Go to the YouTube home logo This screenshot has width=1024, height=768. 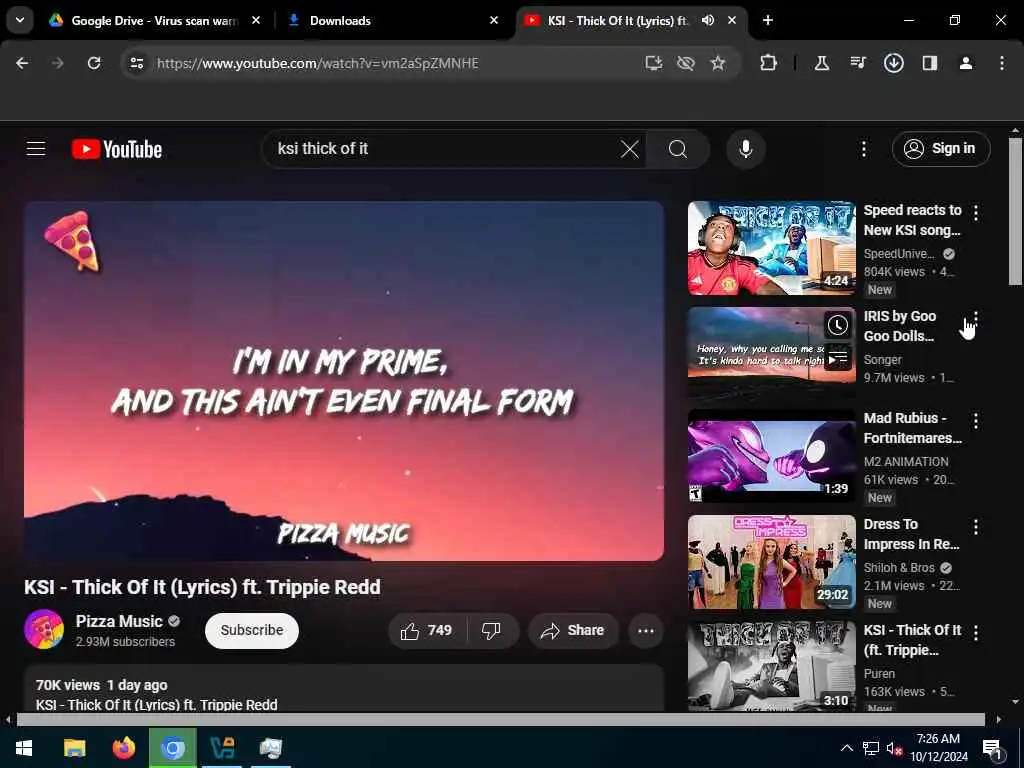(x=117, y=149)
